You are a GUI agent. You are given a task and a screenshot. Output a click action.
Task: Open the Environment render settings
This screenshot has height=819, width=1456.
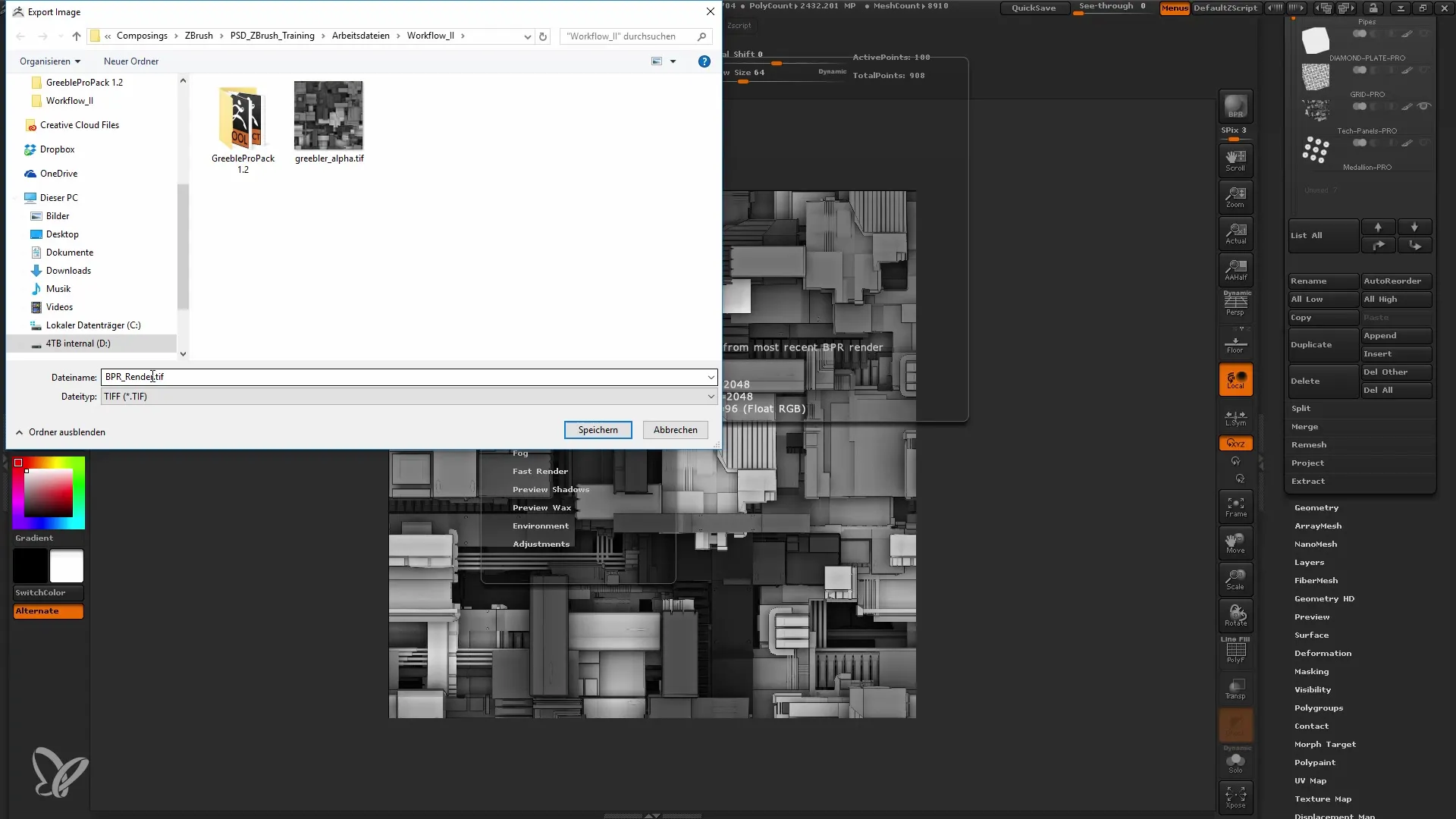[541, 525]
